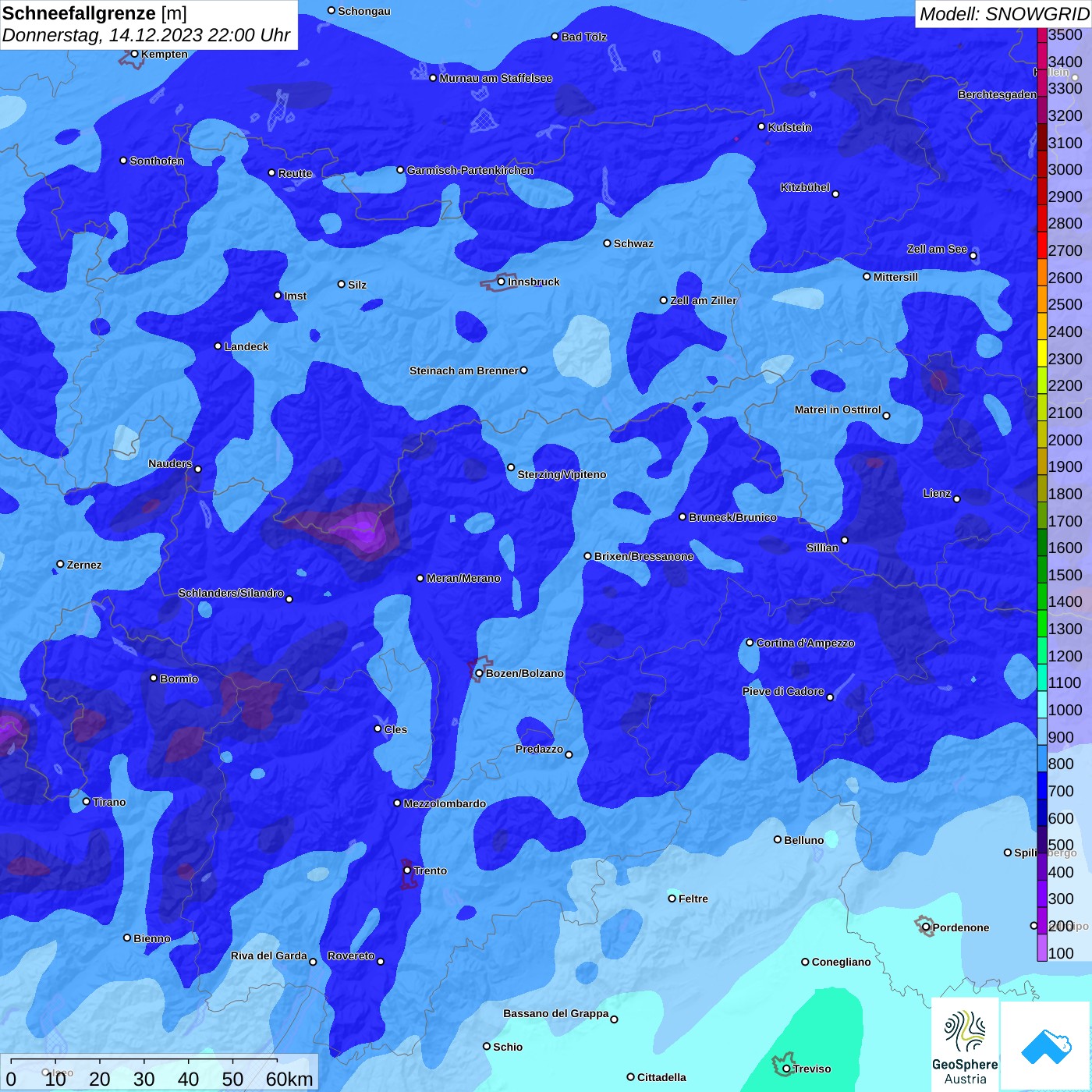Click the Mezzolombardo label
1092x1092 pixels.
445,803
